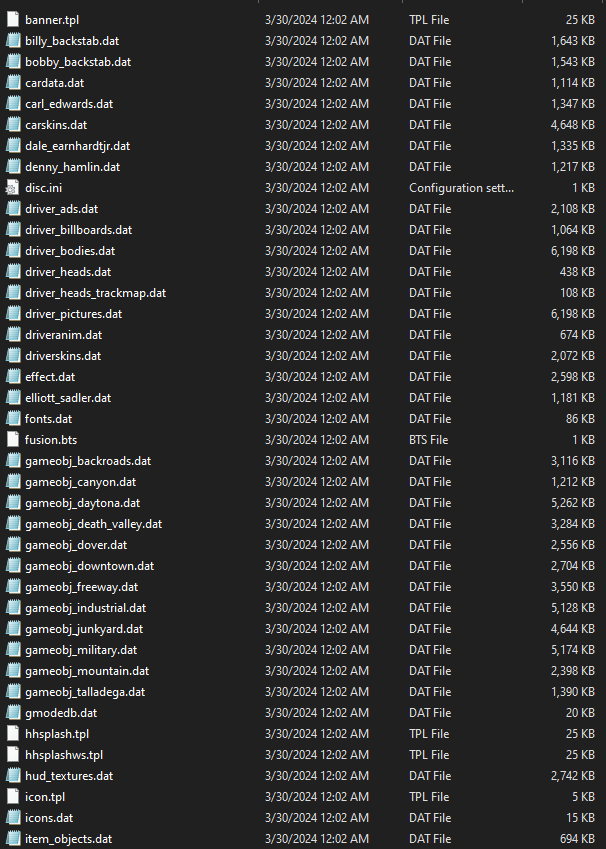Image resolution: width=606 pixels, height=849 pixels.
Task: Click the gameobj_industrial.dat name
Action: coord(86,608)
